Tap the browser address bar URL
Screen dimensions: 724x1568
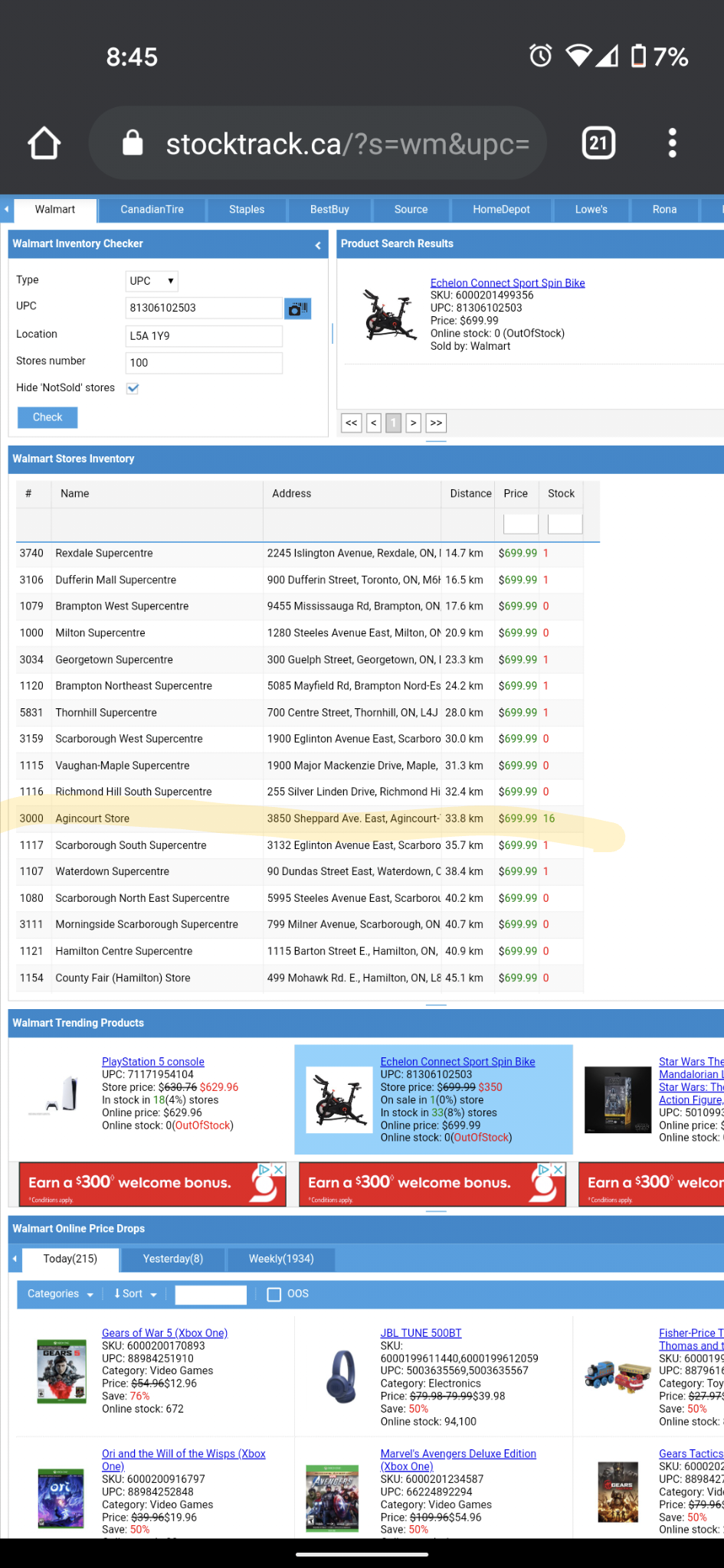coord(347,144)
